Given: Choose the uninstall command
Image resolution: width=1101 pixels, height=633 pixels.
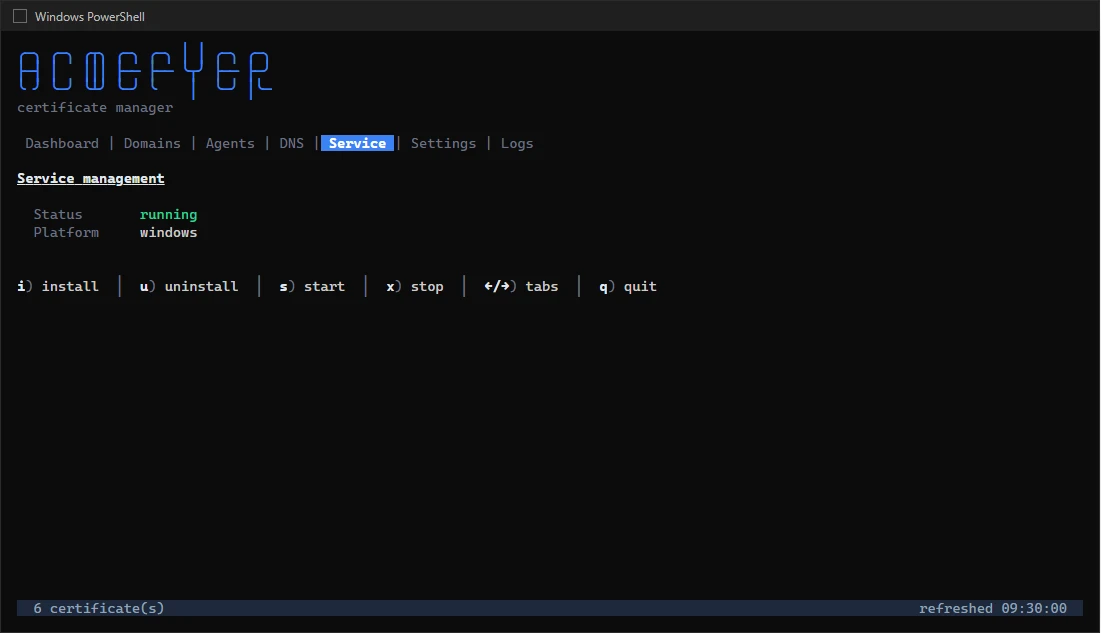Looking at the screenshot, I should pos(189,287).
